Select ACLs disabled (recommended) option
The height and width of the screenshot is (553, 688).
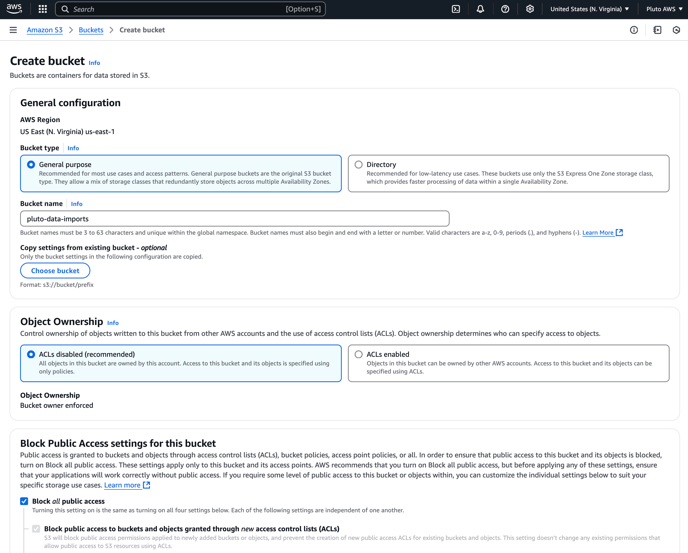point(31,354)
